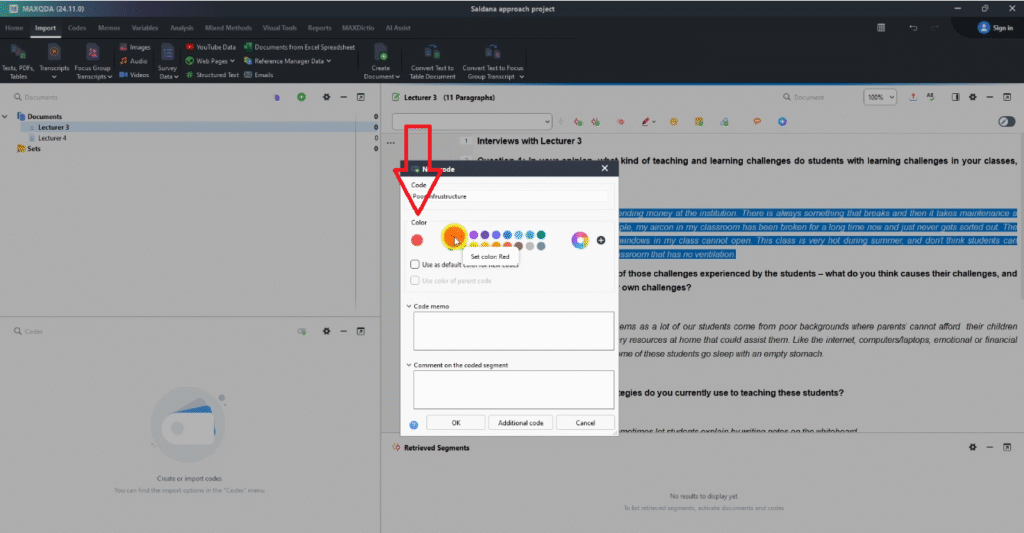Click the Additional code button
The height and width of the screenshot is (533, 1024).
pos(520,423)
